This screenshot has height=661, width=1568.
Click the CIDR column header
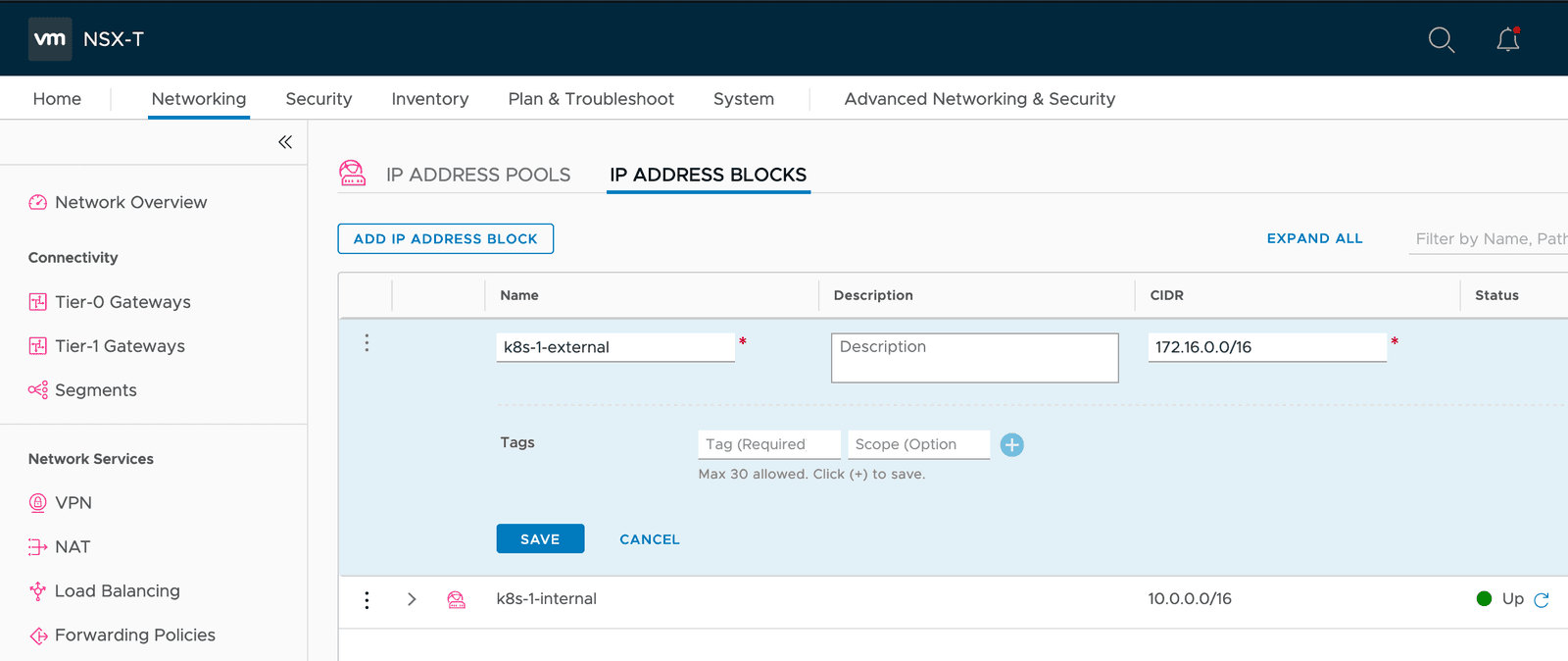[x=1166, y=295]
